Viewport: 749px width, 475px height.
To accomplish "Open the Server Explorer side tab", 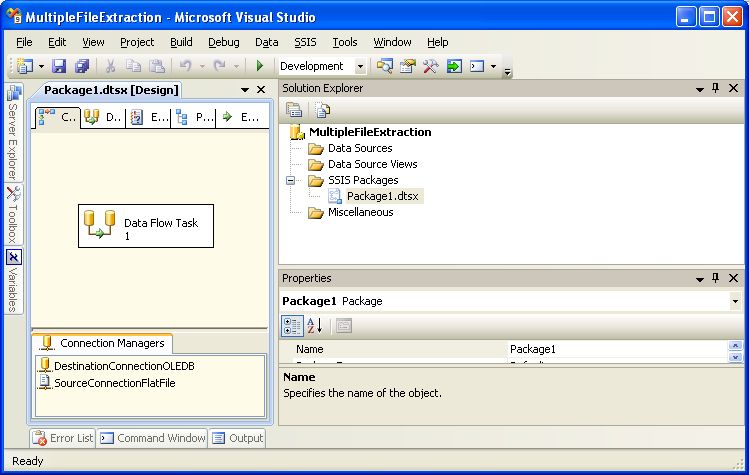I will click(x=13, y=133).
